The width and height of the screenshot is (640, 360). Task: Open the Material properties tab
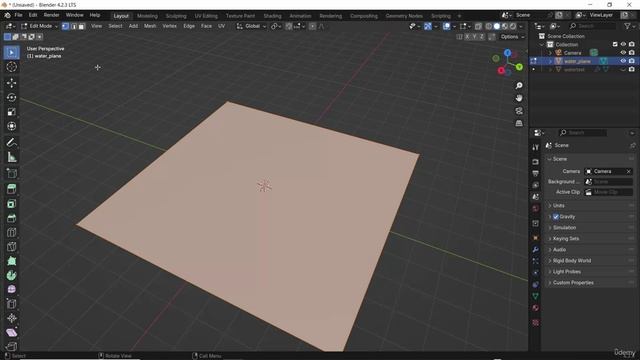tap(536, 308)
